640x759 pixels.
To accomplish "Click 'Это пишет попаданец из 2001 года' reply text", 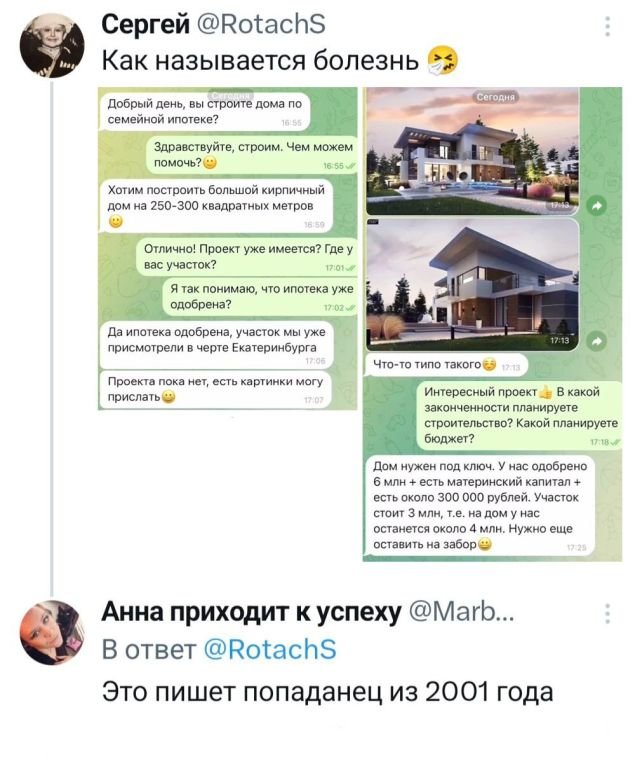I will coord(328,691).
